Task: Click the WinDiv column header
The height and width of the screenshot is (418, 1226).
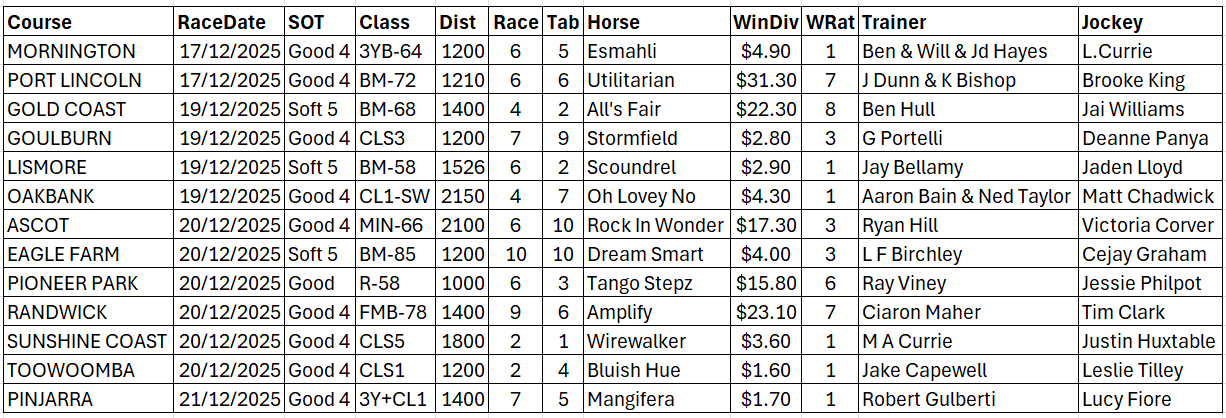Action: 765,22
